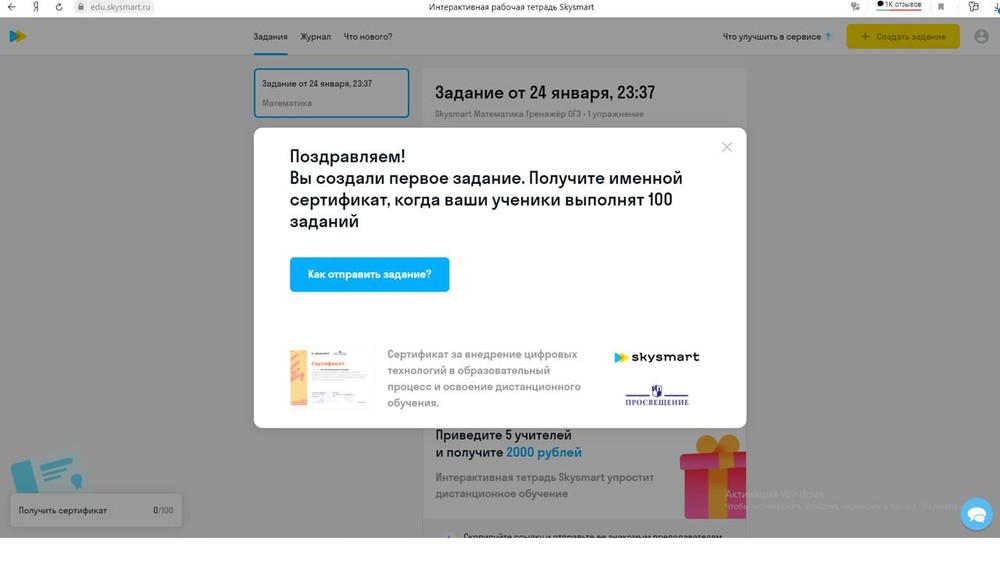This screenshot has width=1000, height=563.
Task: Click the user profile avatar icon
Action: tap(981, 37)
